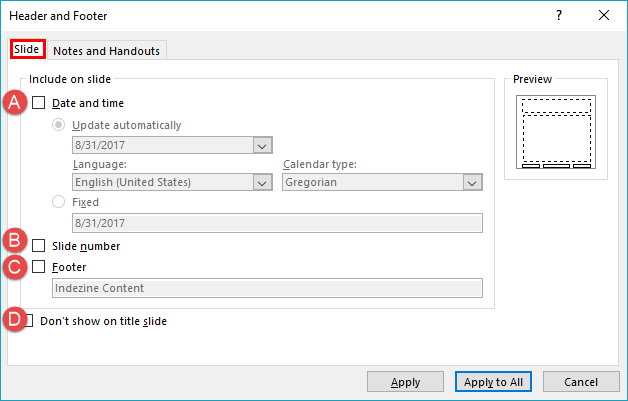Screen dimensions: 628x401
Task: Open the Language dropdown list
Action: tap(262, 183)
